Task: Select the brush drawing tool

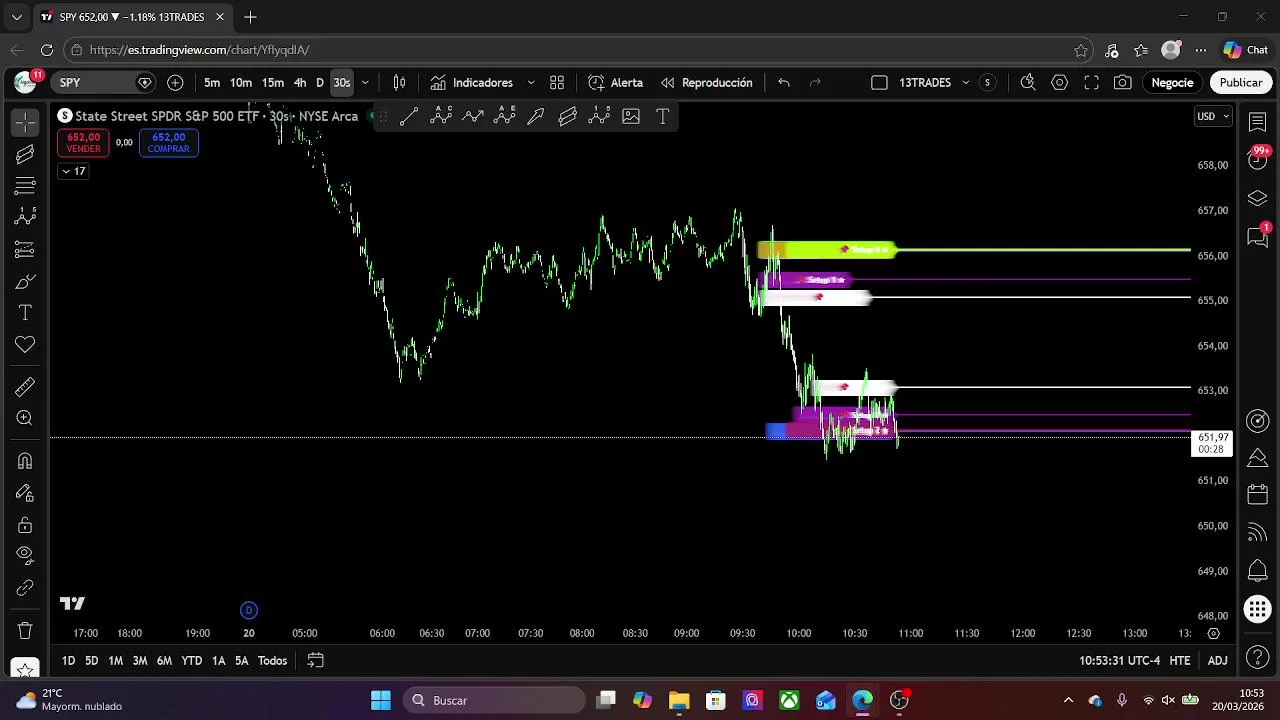Action: pyautogui.click(x=25, y=281)
